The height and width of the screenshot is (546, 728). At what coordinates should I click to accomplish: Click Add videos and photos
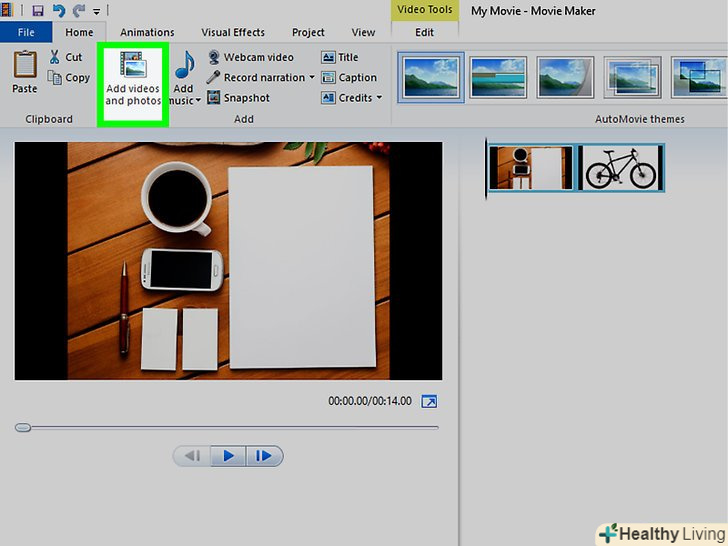point(132,81)
